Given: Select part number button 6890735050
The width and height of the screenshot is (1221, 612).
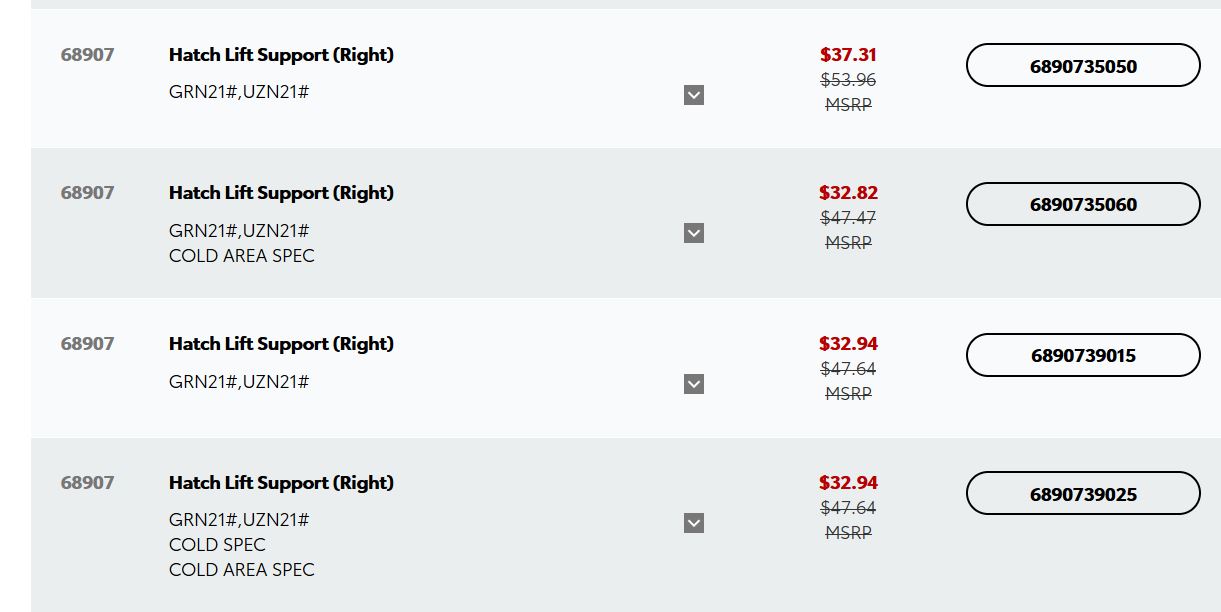Looking at the screenshot, I should tap(1083, 66).
